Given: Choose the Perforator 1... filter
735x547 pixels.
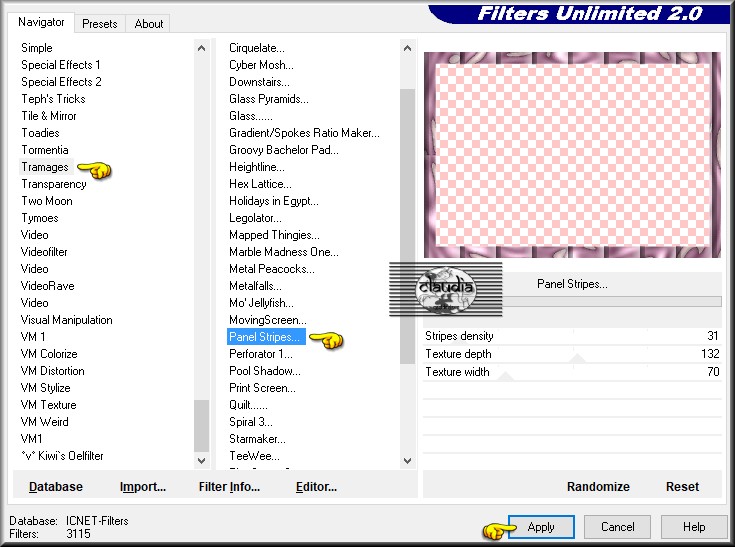Looking at the screenshot, I should [261, 354].
